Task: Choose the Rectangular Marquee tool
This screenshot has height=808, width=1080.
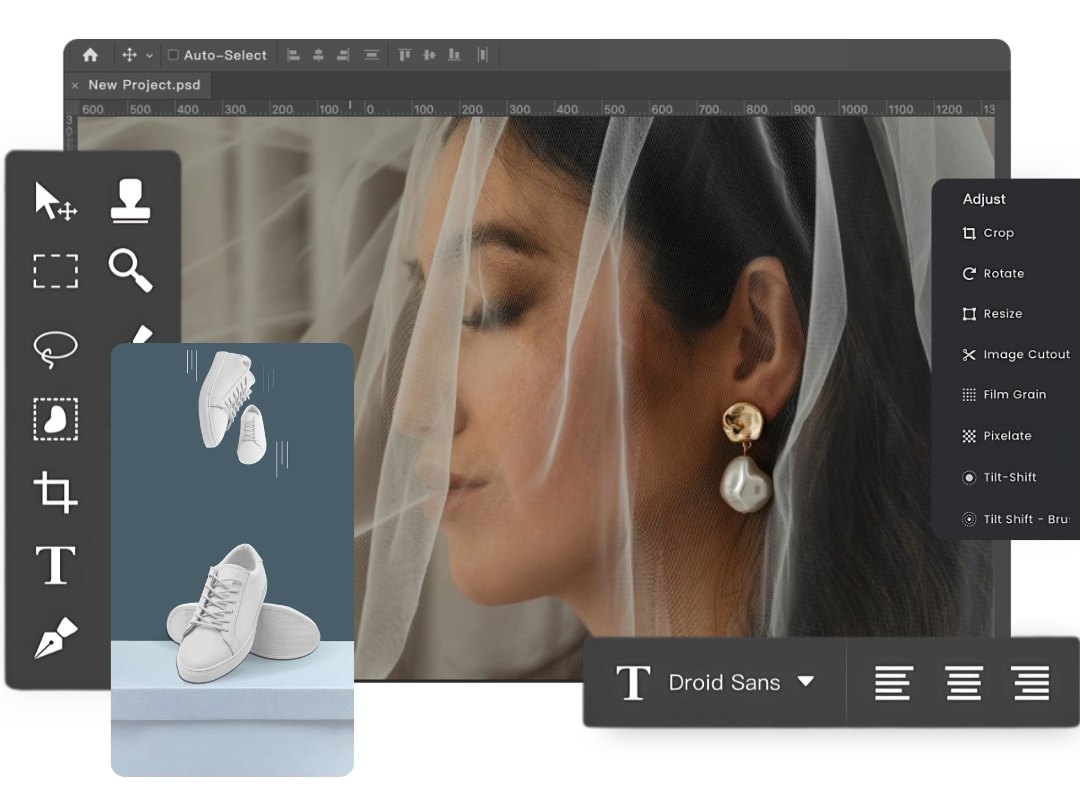Action: coord(55,271)
